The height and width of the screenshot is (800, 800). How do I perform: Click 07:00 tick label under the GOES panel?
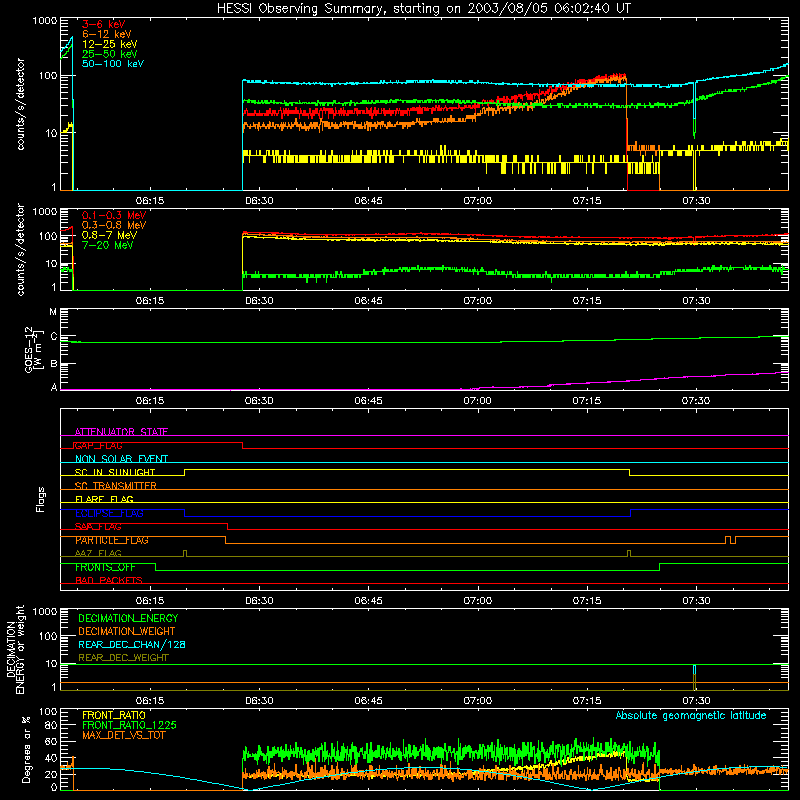[x=478, y=401]
